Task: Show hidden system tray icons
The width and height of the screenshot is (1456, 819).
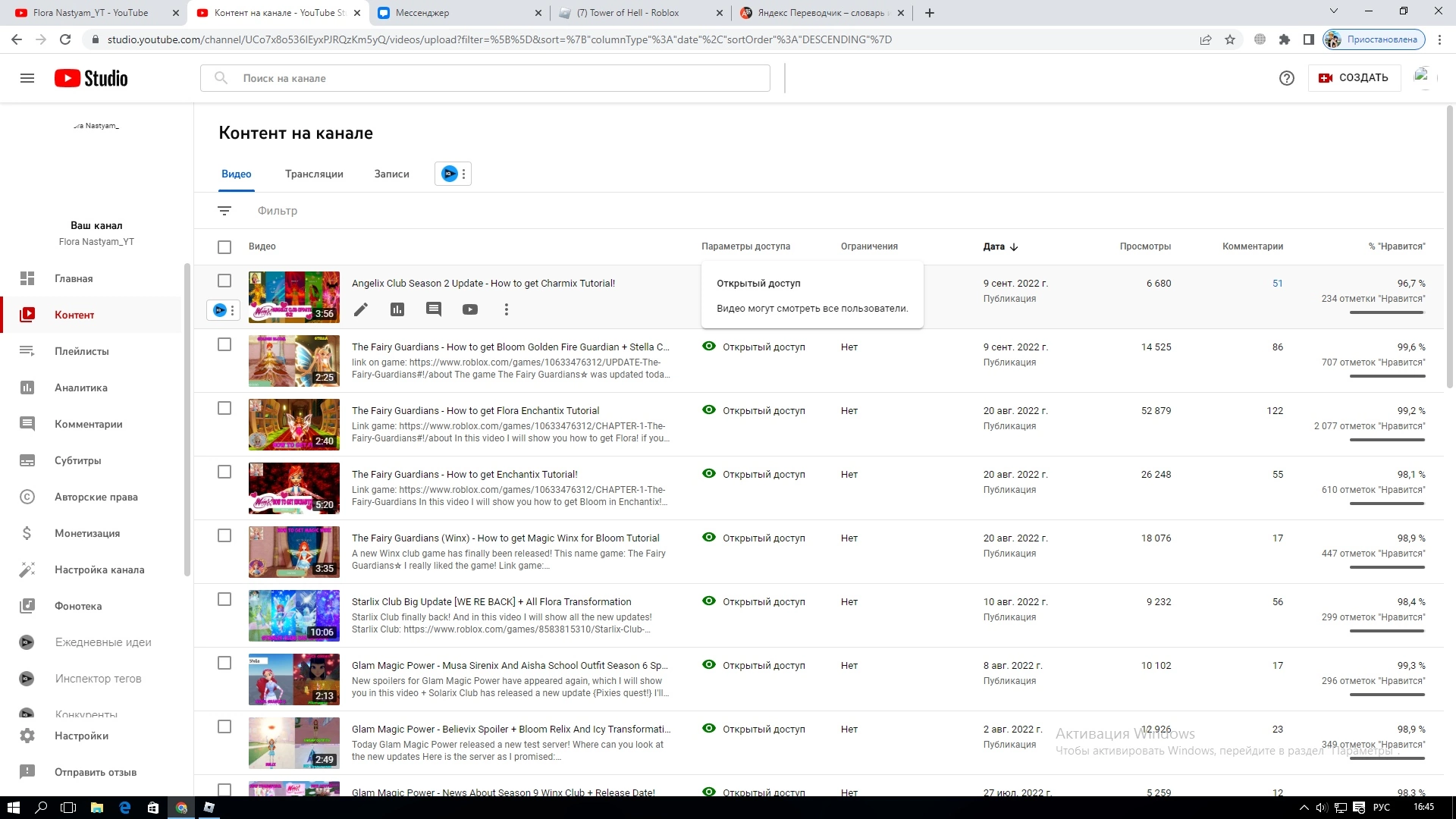Action: (1304, 808)
